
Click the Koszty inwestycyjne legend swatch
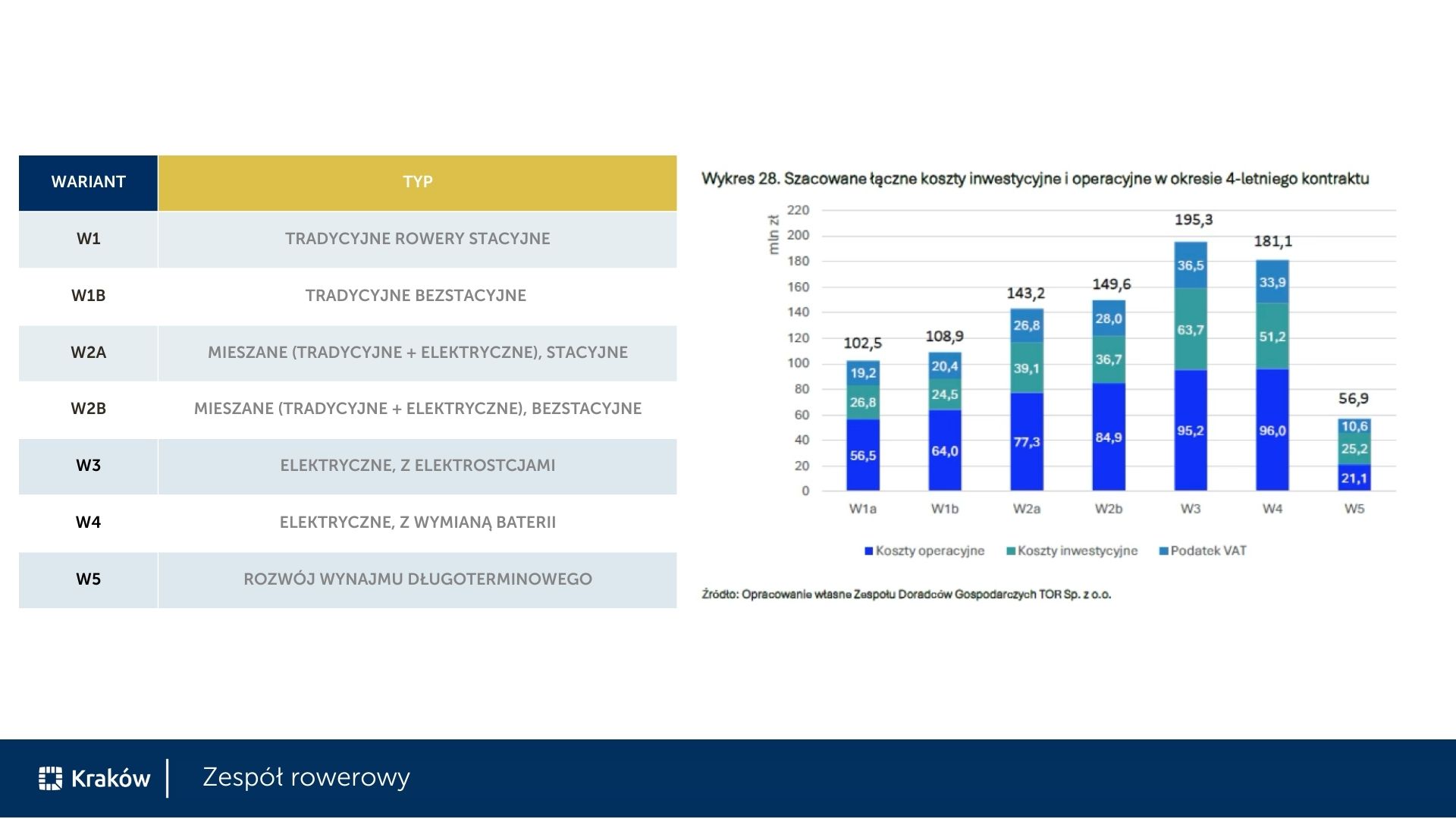[1010, 551]
